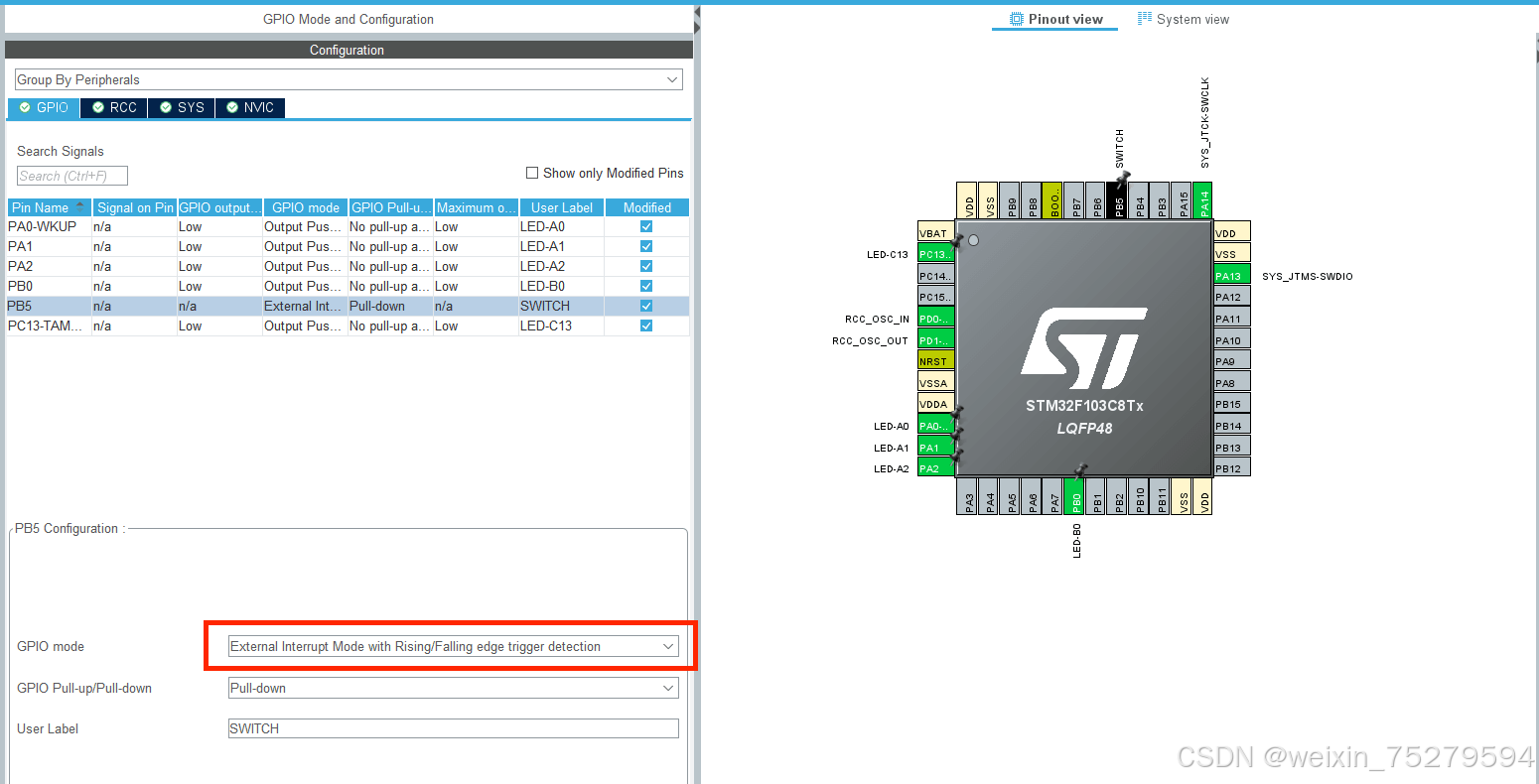1539x784 pixels.
Task: Click LED-B0 user label cell
Action: [x=561, y=286]
